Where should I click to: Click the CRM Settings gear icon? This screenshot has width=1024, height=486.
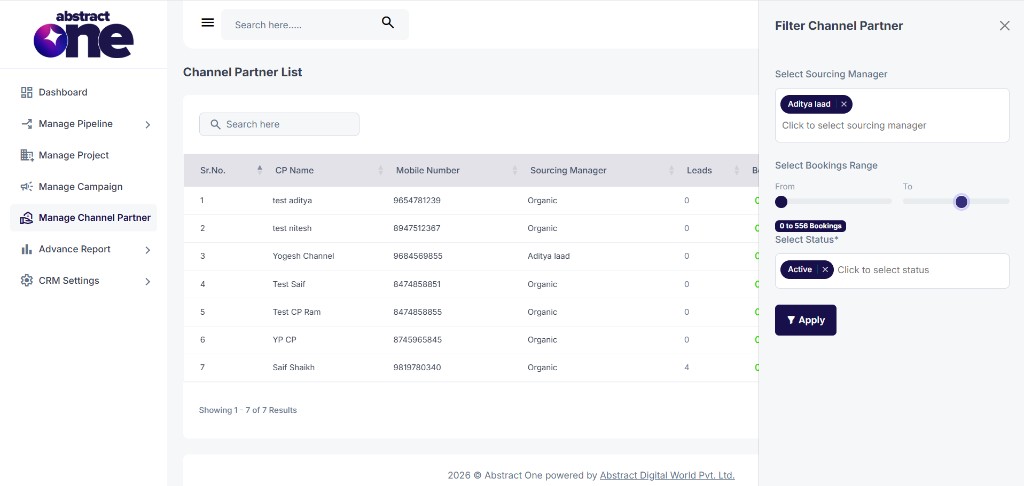click(27, 280)
